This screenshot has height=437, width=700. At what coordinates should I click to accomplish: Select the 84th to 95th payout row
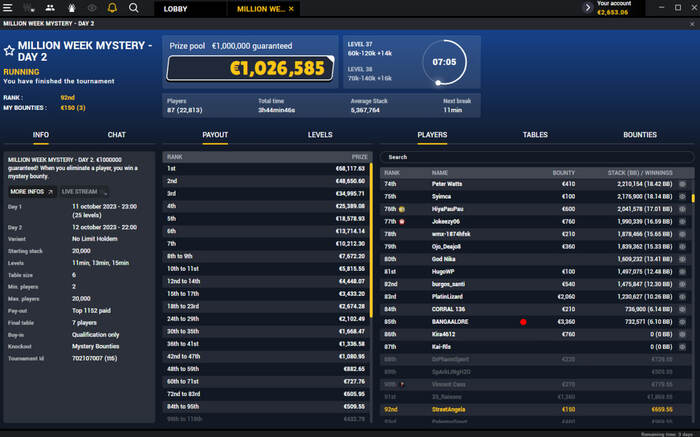[x=266, y=406]
